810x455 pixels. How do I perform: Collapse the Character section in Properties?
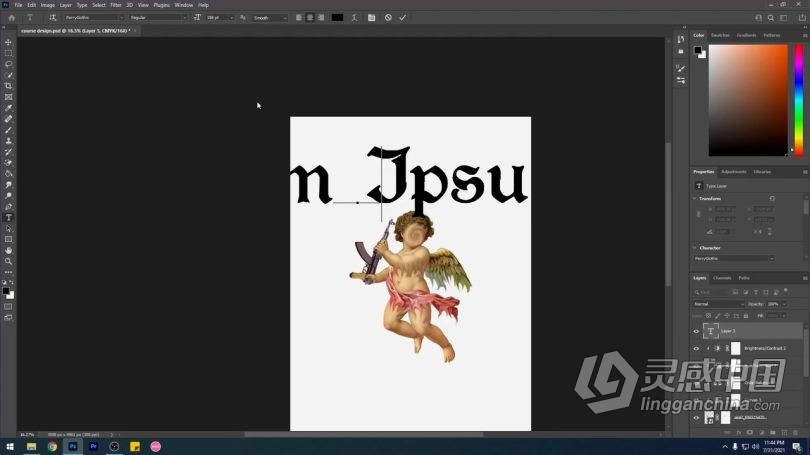click(x=695, y=248)
